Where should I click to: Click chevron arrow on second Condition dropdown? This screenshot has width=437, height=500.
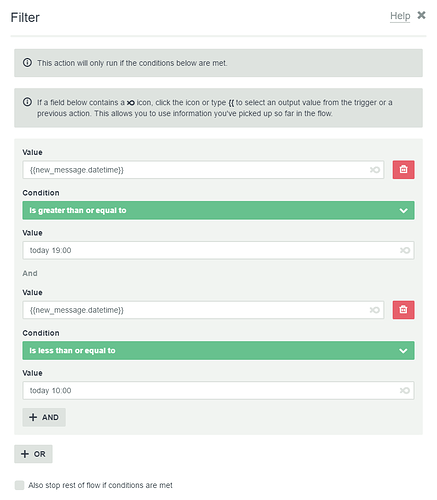403,351
